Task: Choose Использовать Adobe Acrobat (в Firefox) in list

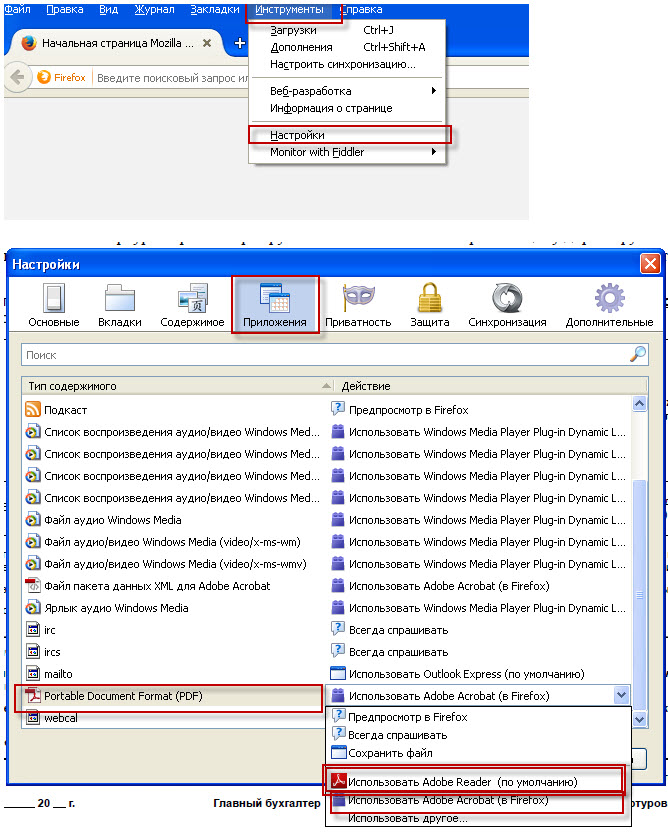Action: (x=477, y=800)
